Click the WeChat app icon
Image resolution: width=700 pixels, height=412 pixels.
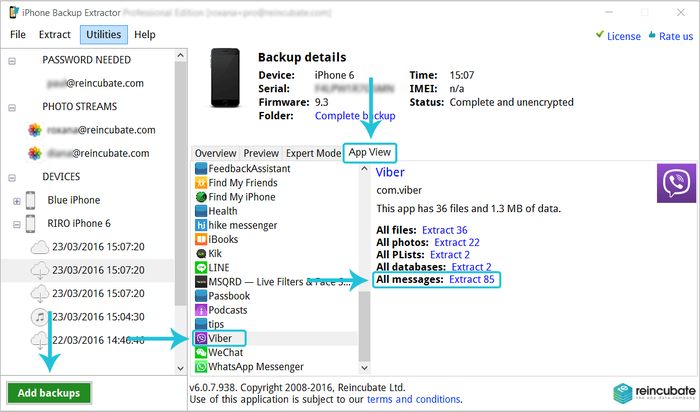pos(201,353)
